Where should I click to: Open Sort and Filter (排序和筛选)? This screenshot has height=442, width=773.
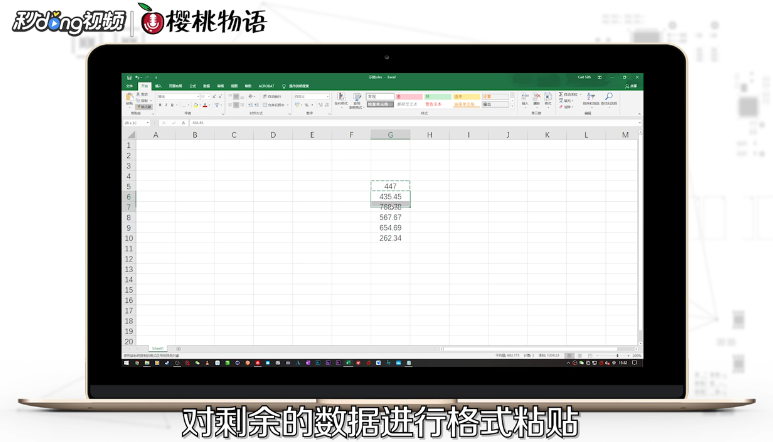pos(591,99)
